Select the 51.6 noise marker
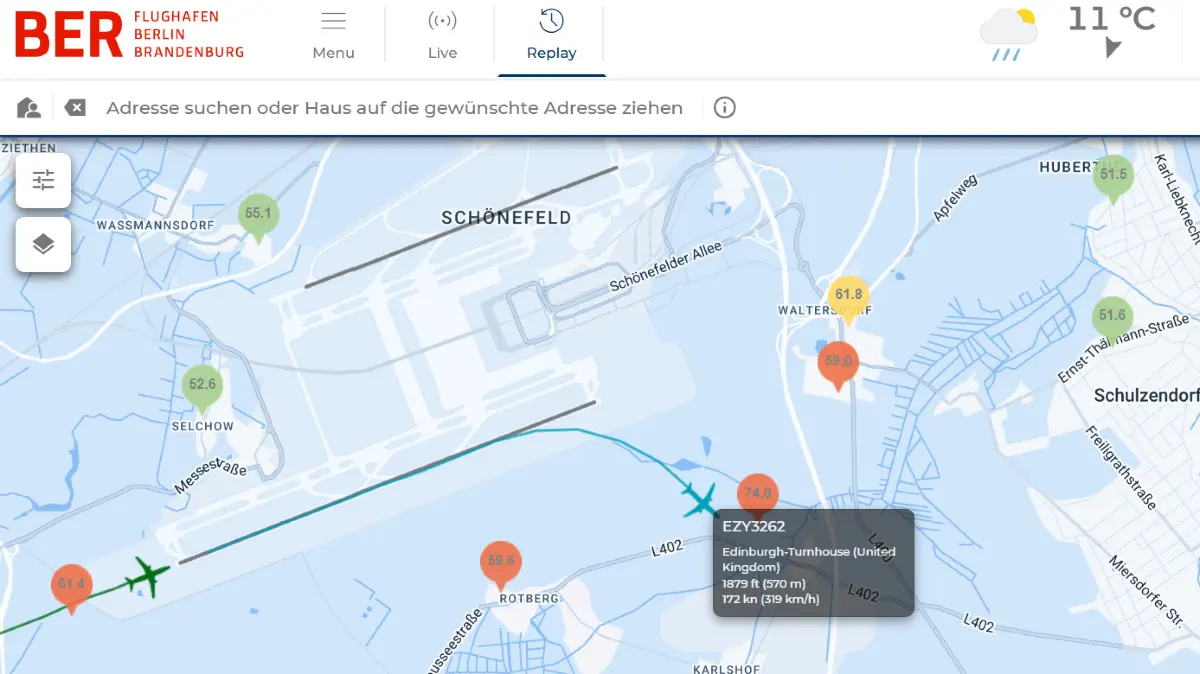 click(x=1112, y=319)
